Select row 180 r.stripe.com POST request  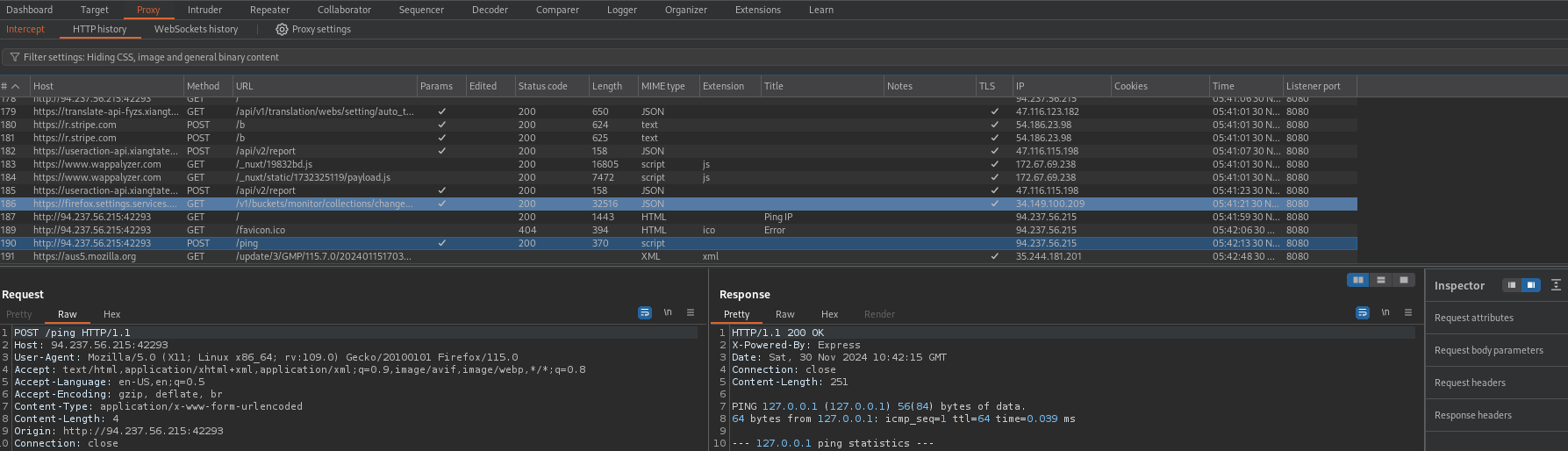tap(678, 125)
